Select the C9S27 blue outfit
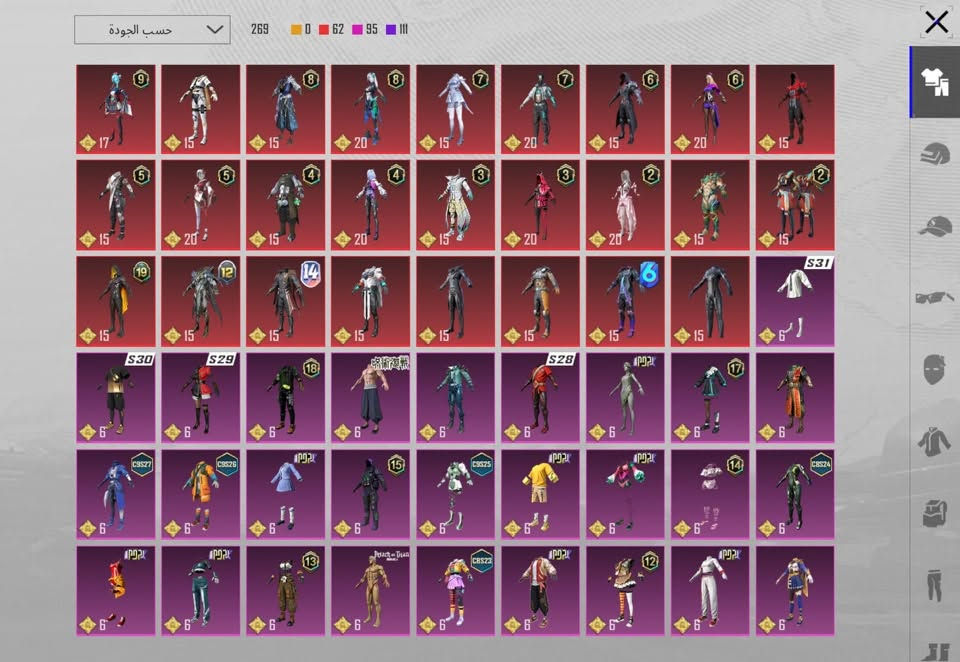960x662 pixels. pos(116,494)
